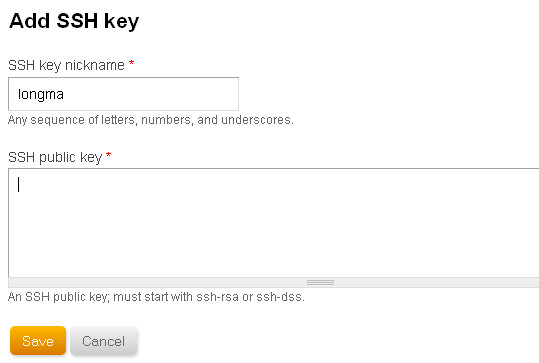Screen dimensions: 539x363
Task: Click the orange Save button
Action: pos(38,340)
